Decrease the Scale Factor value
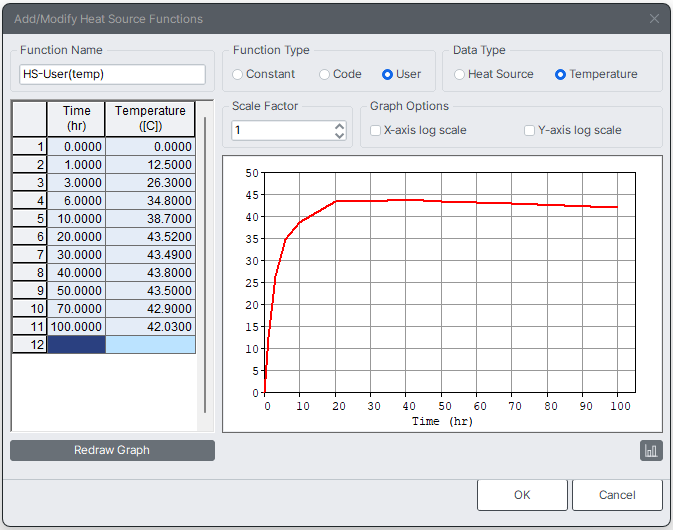This screenshot has width=673, height=530. tap(340, 135)
